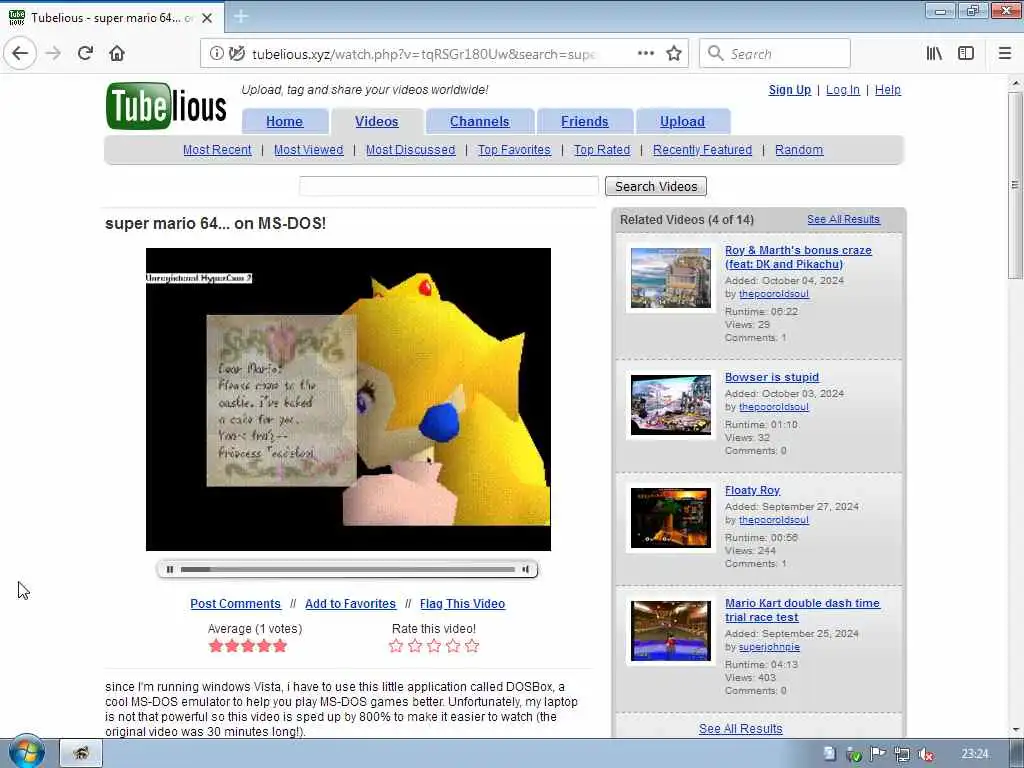Click the browser forward arrow
Screen dimensions: 1024x768
pos(54,54)
